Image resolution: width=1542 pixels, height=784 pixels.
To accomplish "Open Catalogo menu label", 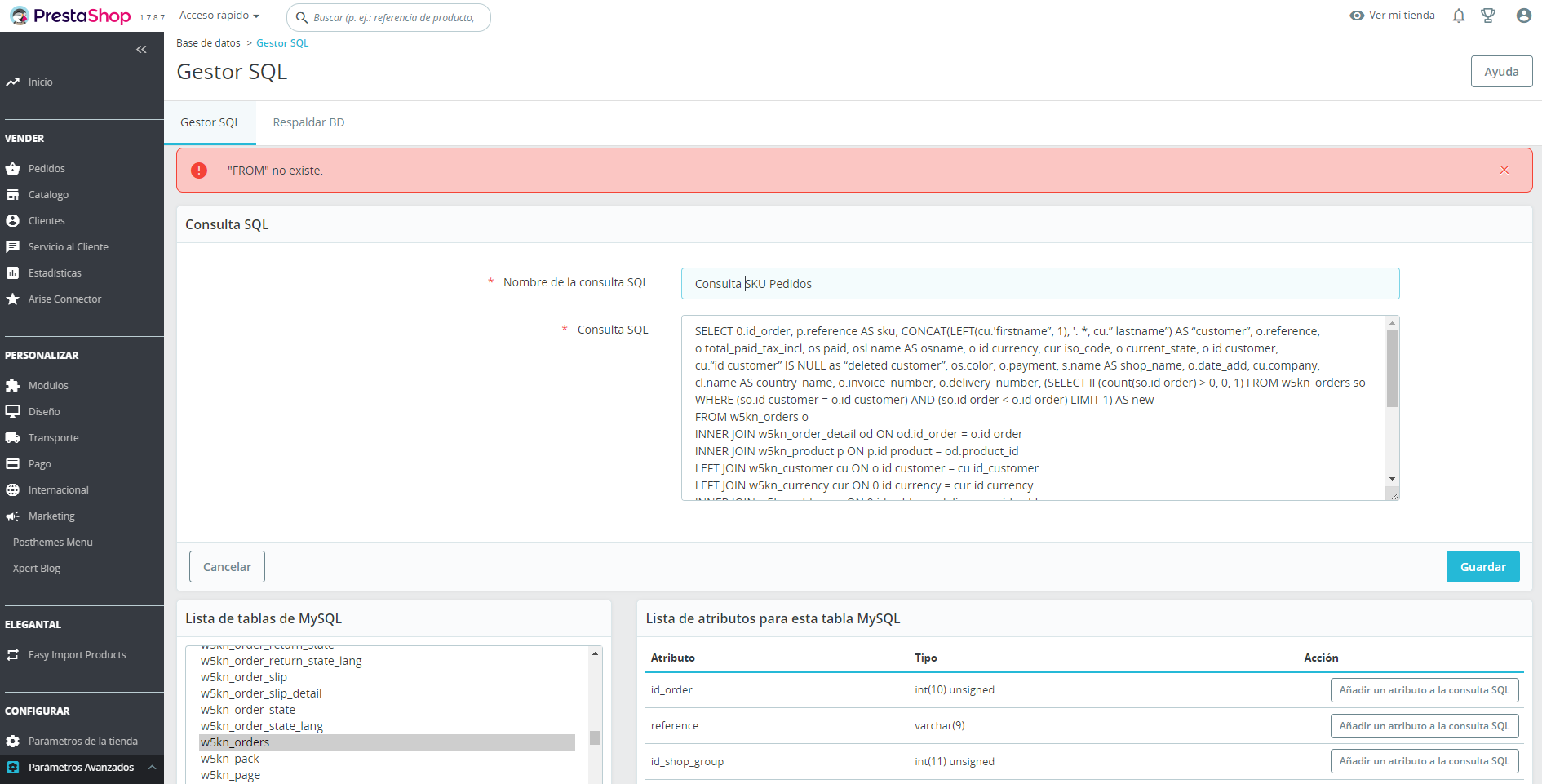I will point(48,195).
